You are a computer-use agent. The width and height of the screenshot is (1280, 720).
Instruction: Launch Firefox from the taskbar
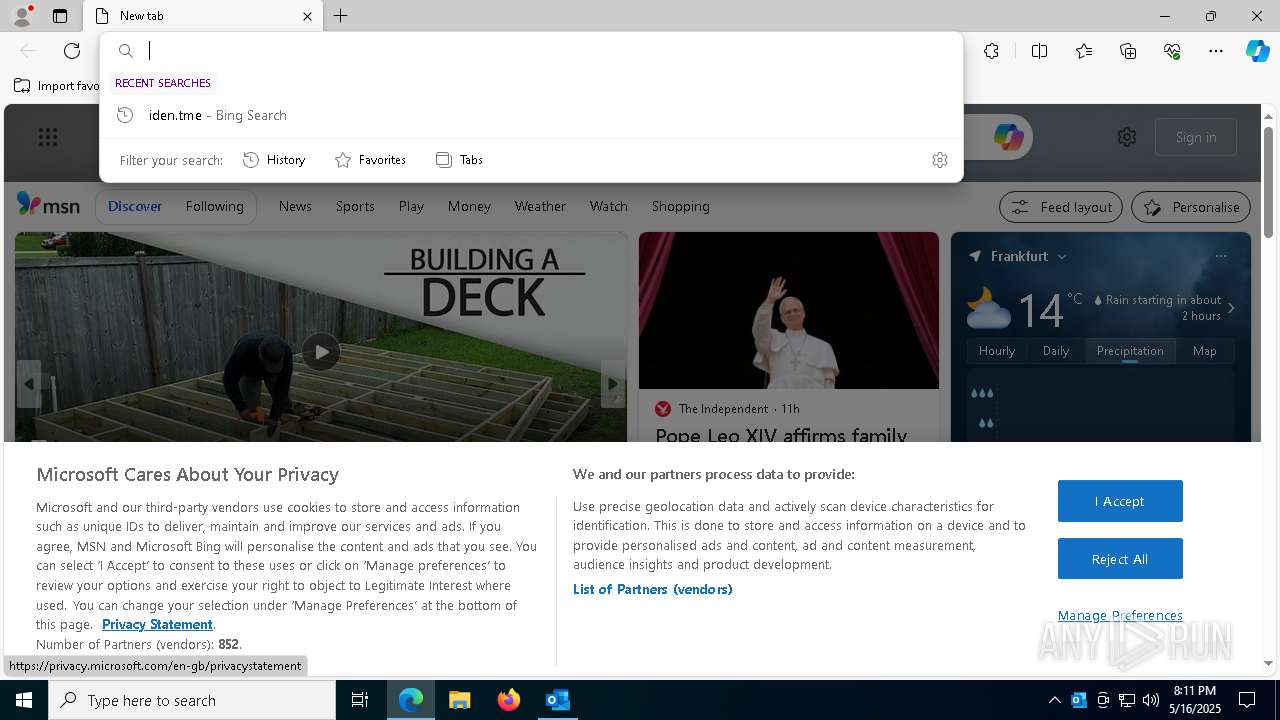coord(509,700)
